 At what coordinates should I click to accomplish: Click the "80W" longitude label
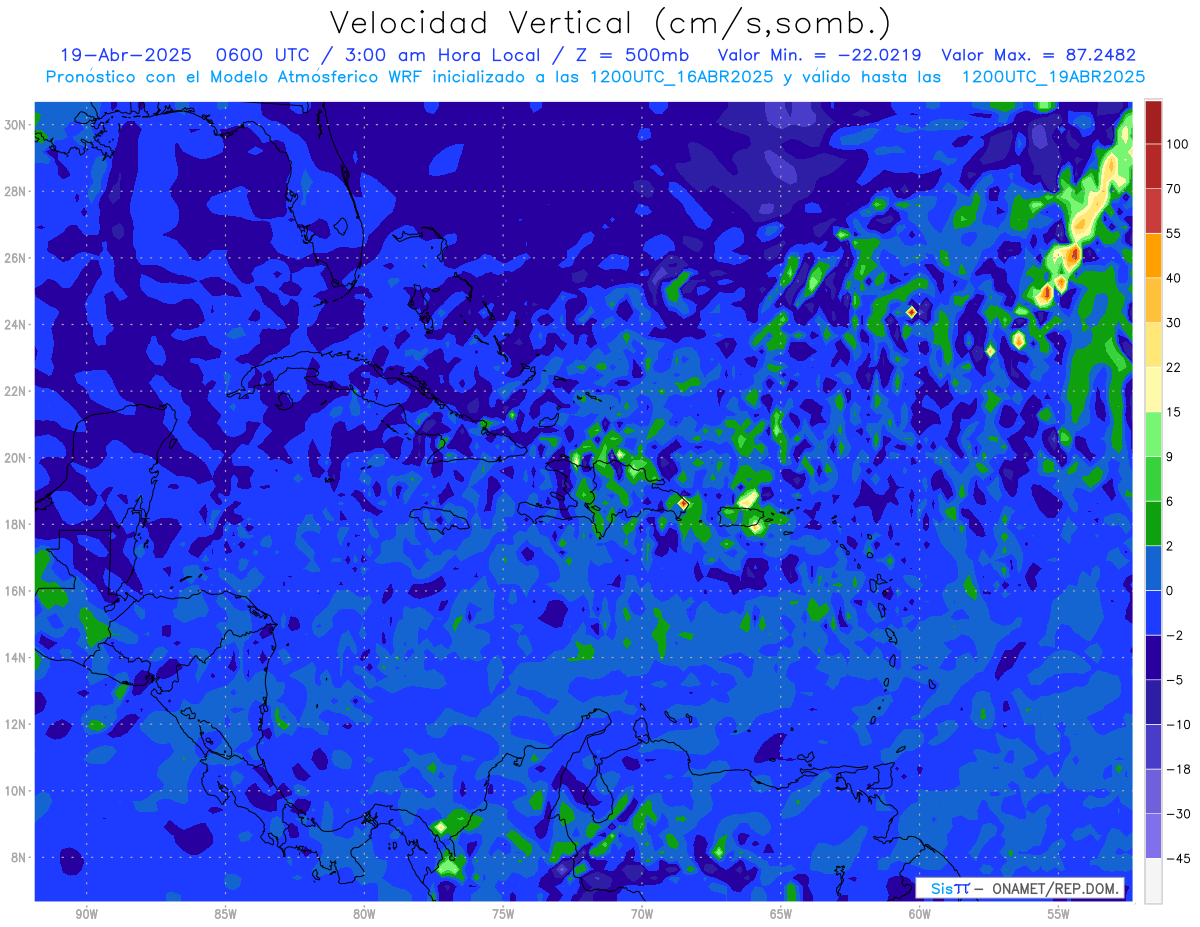pos(364,914)
